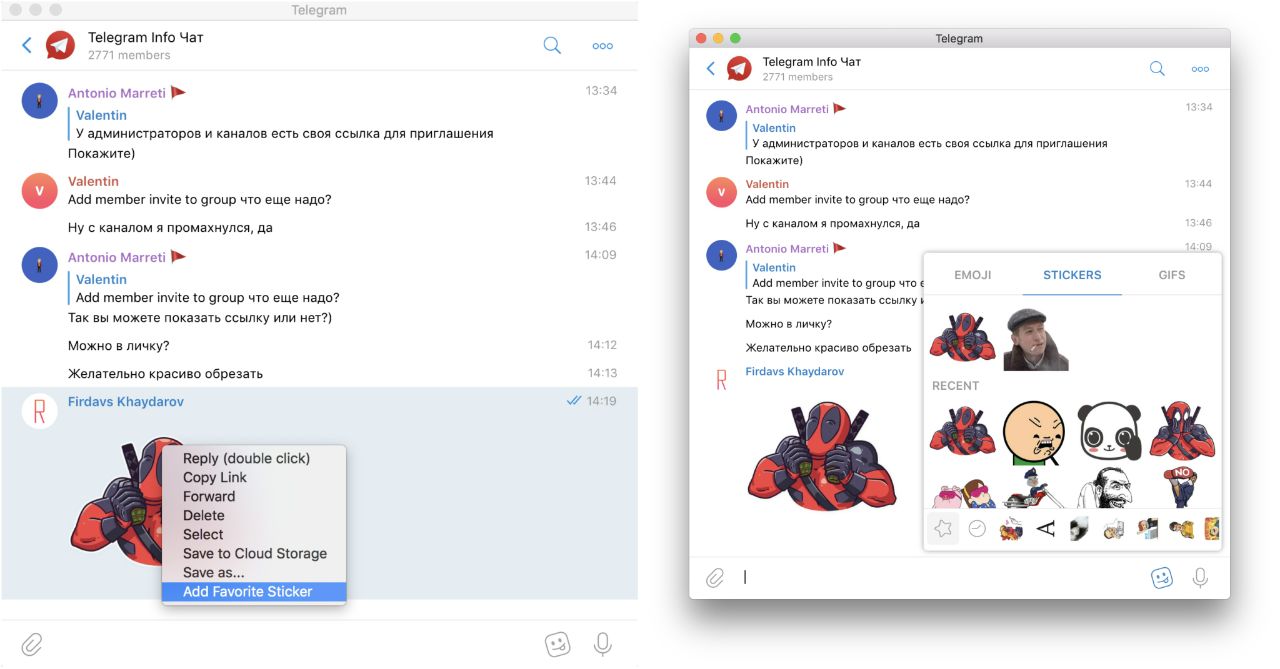Click Firdavs Khaydarov name in right window
1280x669 pixels.
pyautogui.click(x=795, y=372)
